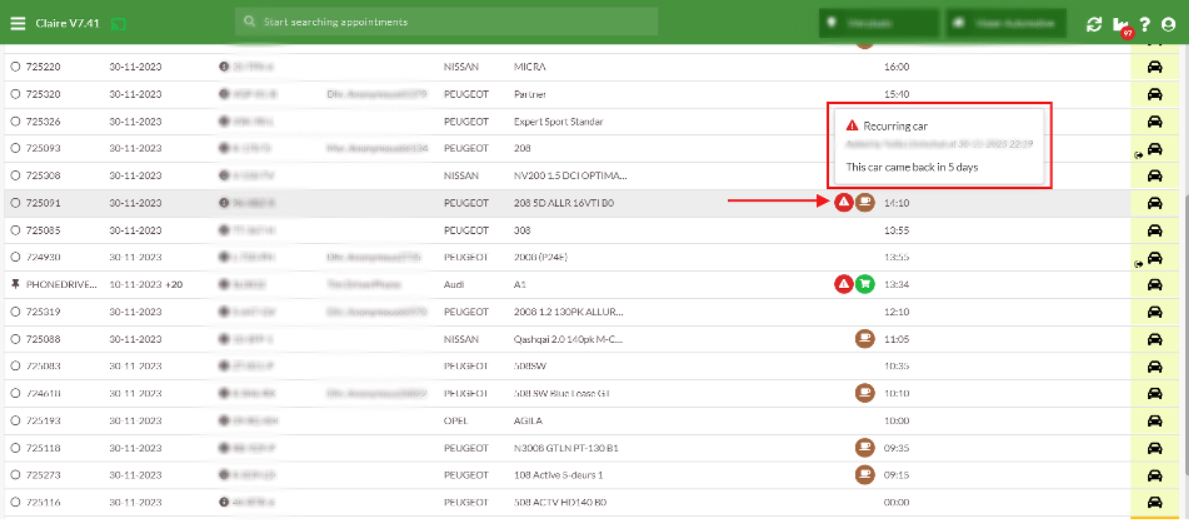
Task: Click the car icon on row 725116
Action: point(1155,502)
